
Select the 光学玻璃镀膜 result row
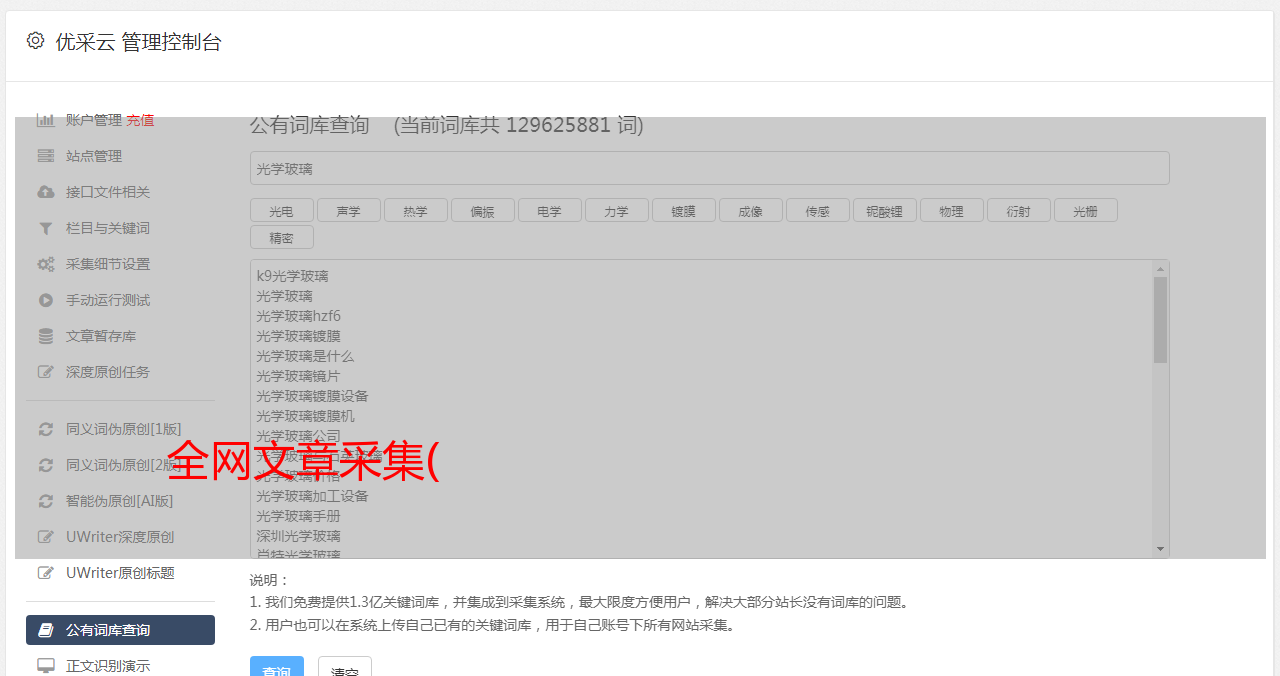[298, 336]
